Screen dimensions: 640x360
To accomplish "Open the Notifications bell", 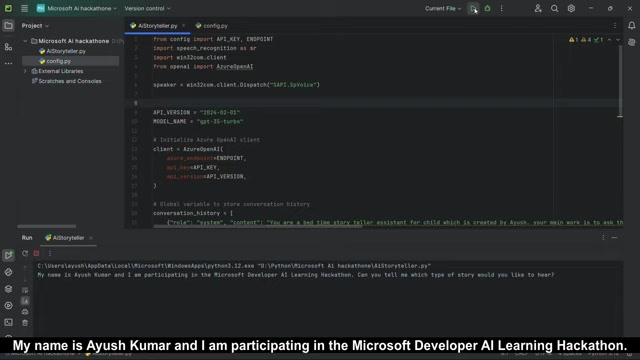I will click(631, 26).
